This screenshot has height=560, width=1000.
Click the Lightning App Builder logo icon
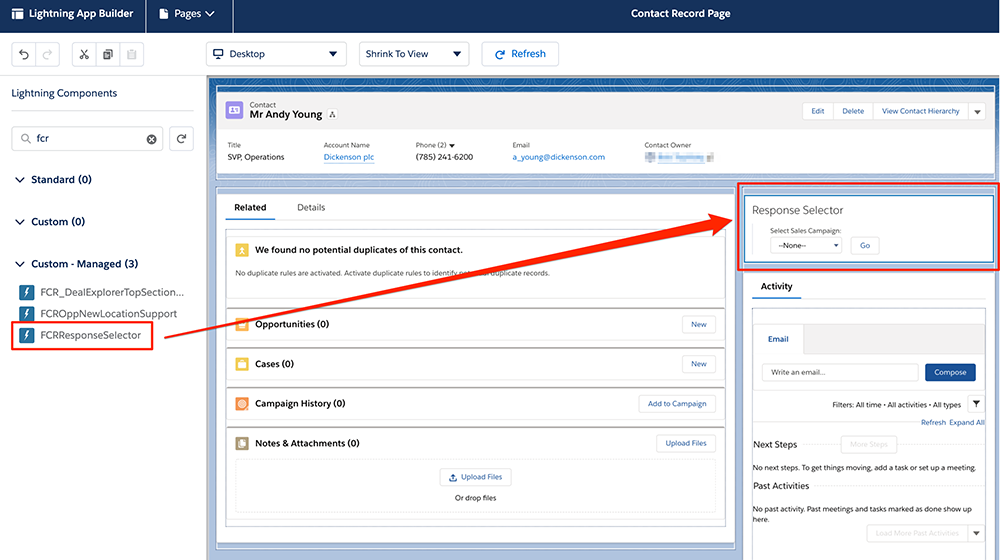click(17, 13)
